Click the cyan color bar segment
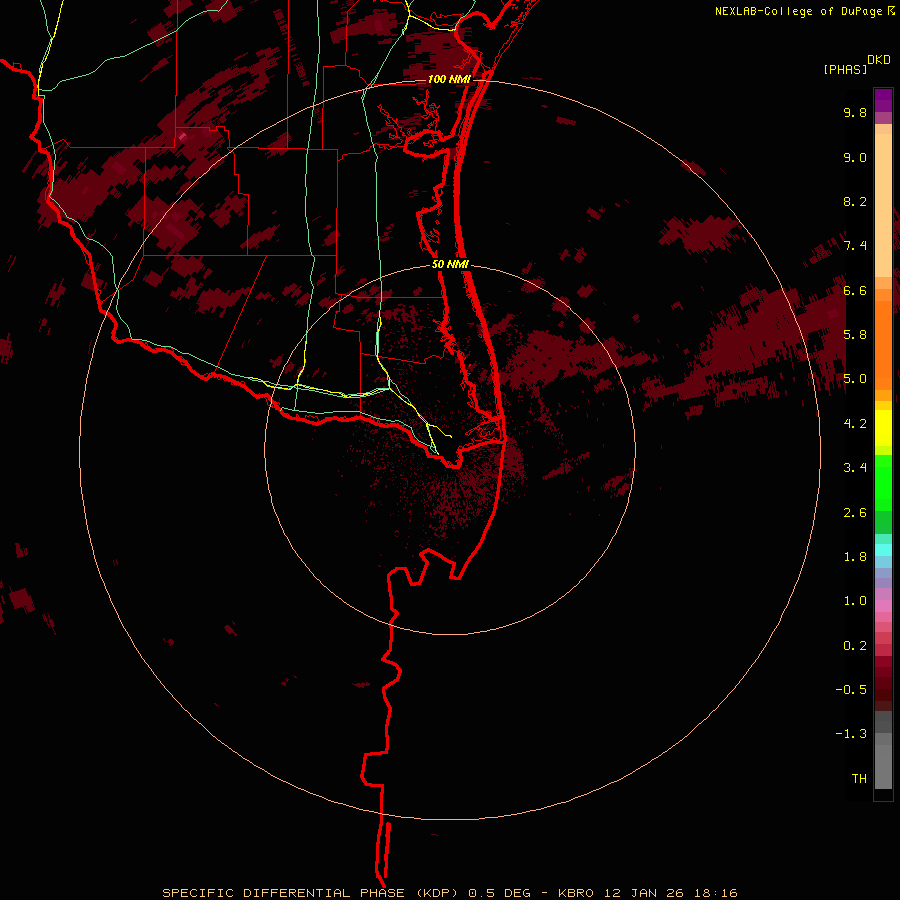This screenshot has width=900, height=900. [883, 550]
